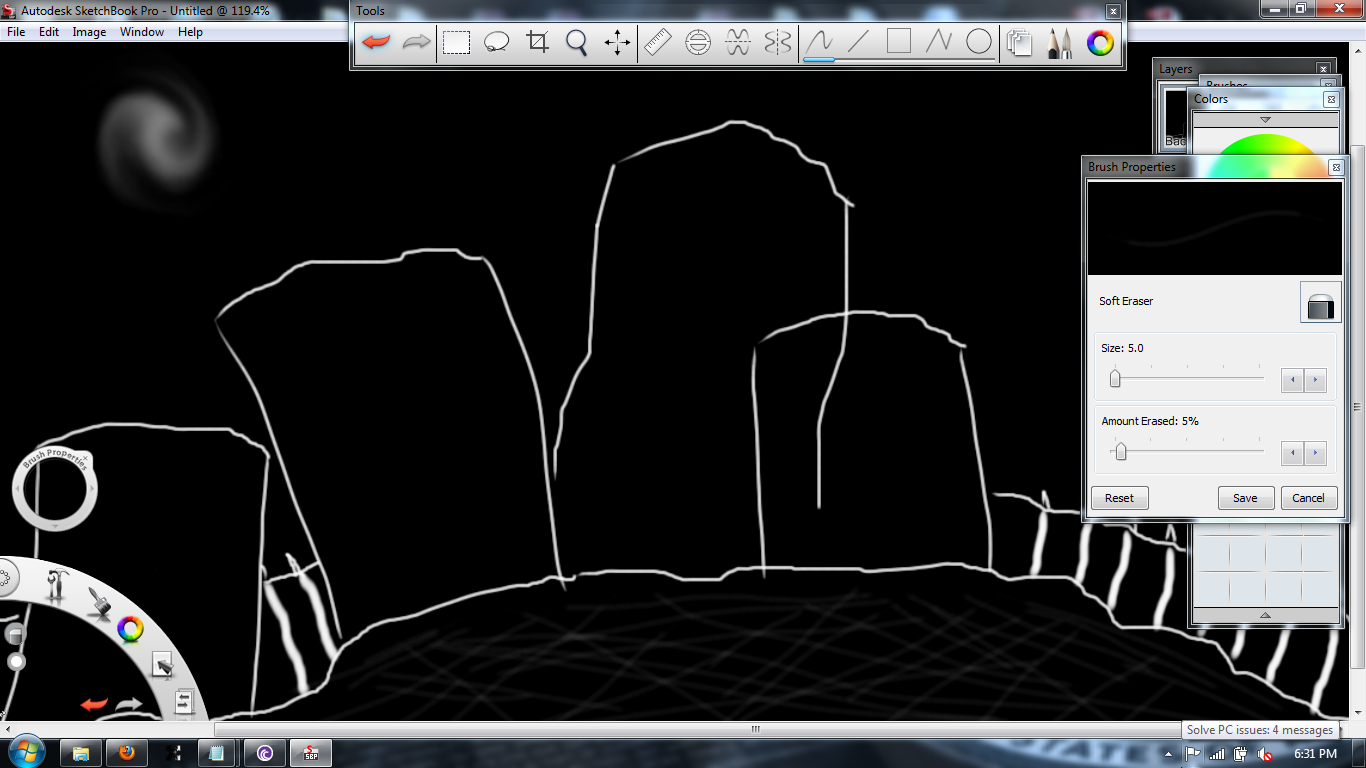Decrease brush Size with left arrow

point(1293,380)
